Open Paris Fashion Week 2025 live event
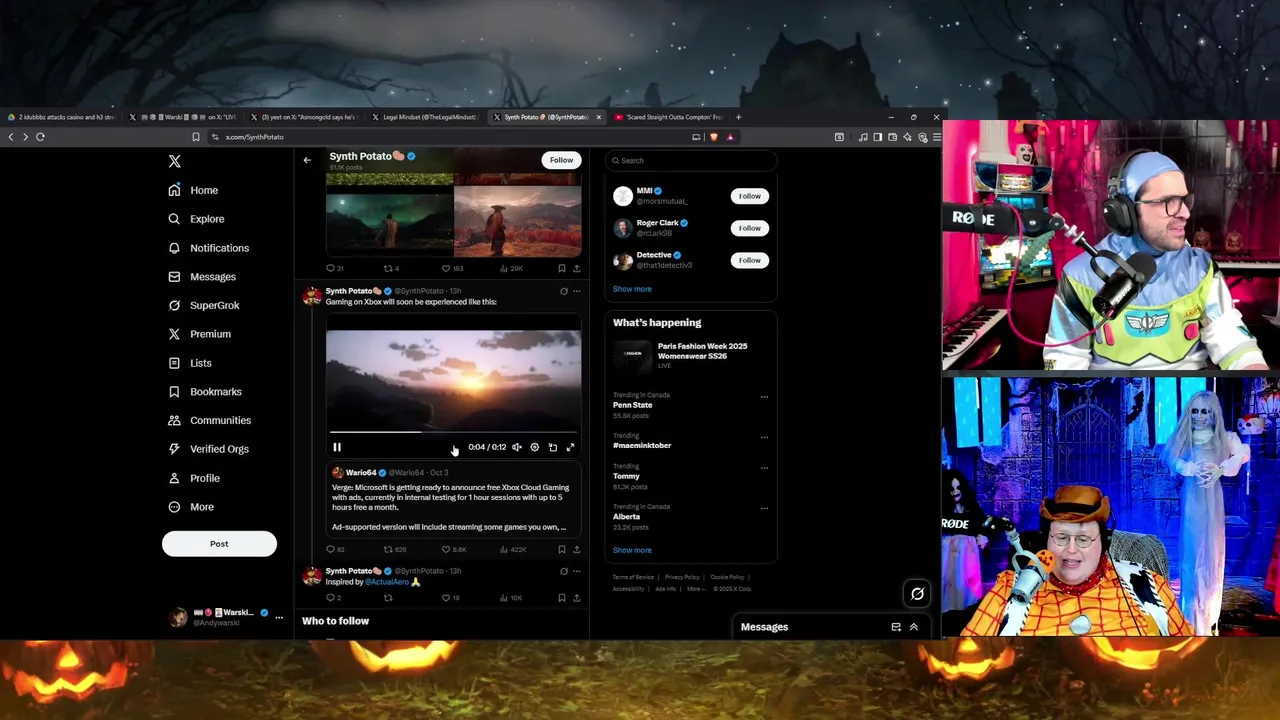This screenshot has width=1280, height=720. pos(691,356)
